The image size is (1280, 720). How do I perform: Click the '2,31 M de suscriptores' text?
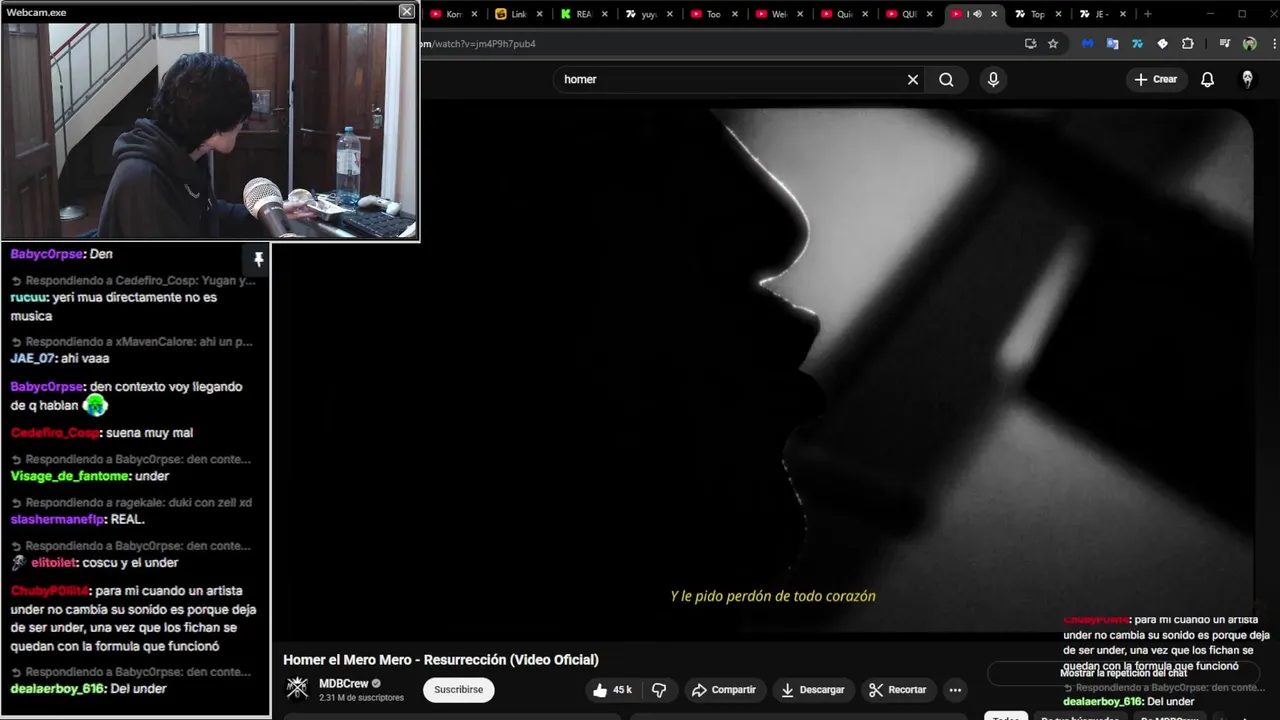pos(361,698)
